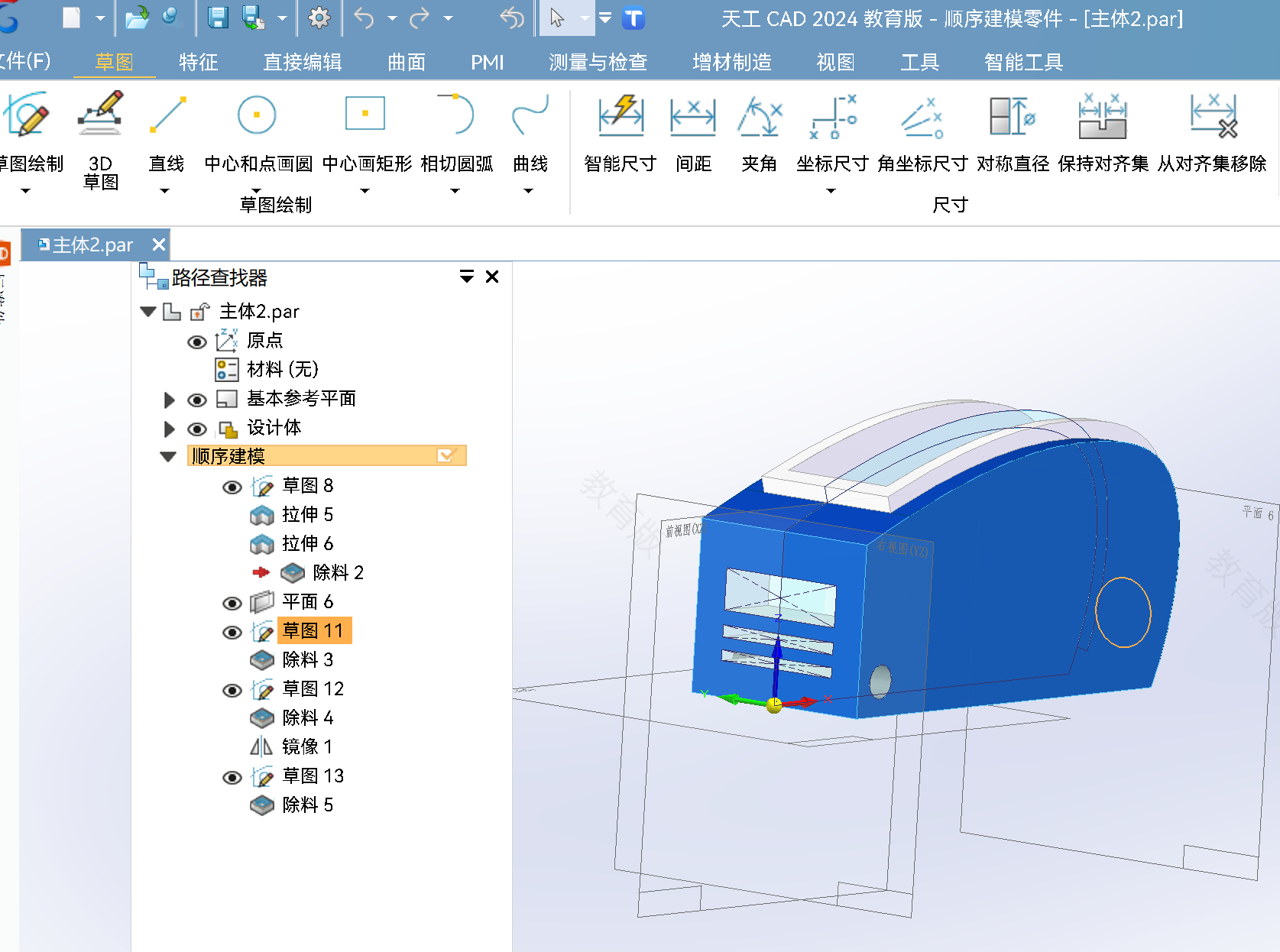Expand the 基本参考平面 node
This screenshot has width=1280, height=952.
click(x=170, y=400)
